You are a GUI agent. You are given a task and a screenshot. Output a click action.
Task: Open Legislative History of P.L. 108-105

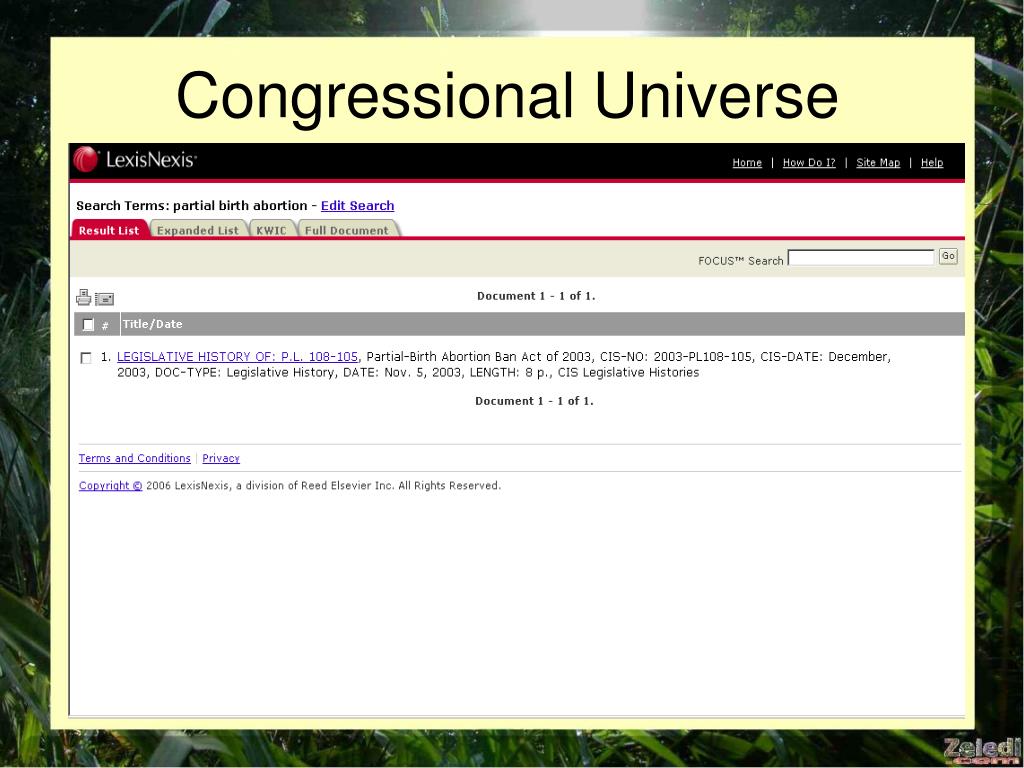pyautogui.click(x=238, y=357)
